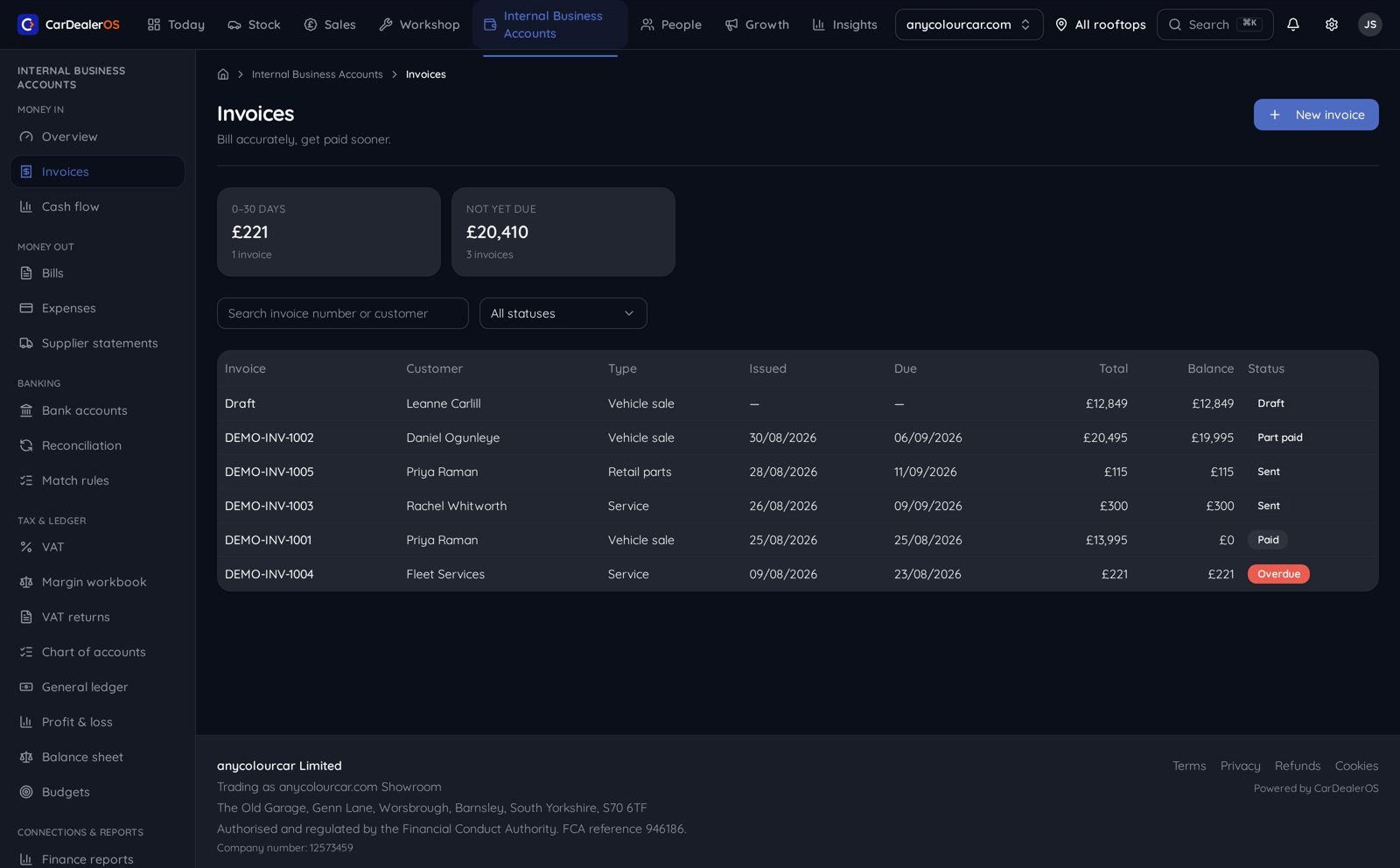Click the Chart of accounts icon
The height and width of the screenshot is (868, 1400).
tap(26, 652)
